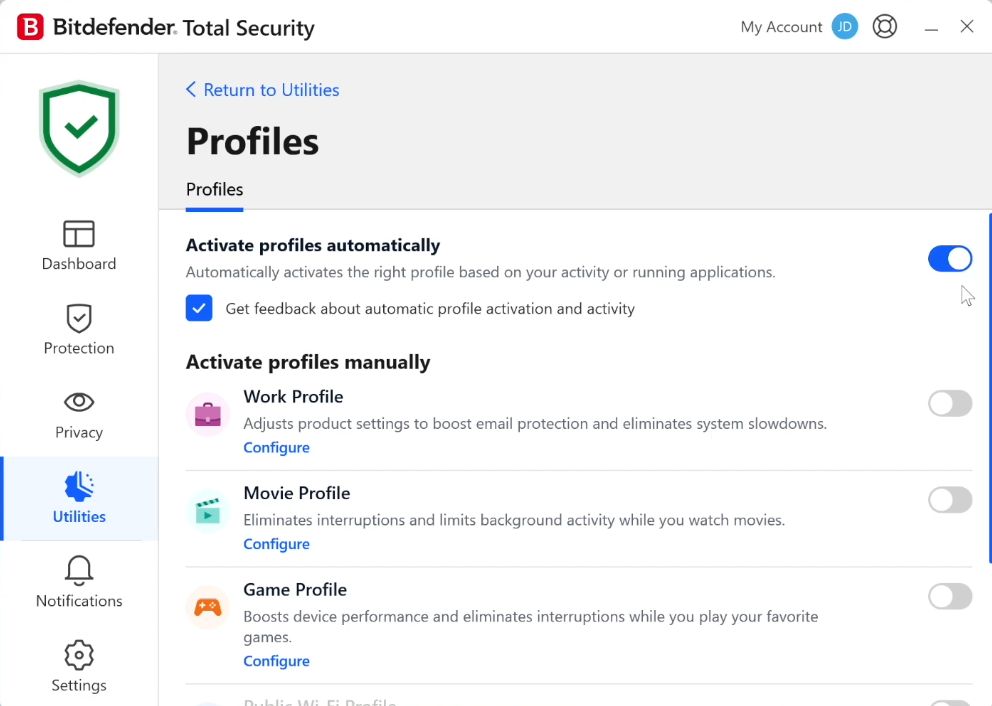Disable Activate profiles automatically toggle
This screenshot has height=706, width=992.
click(x=949, y=259)
